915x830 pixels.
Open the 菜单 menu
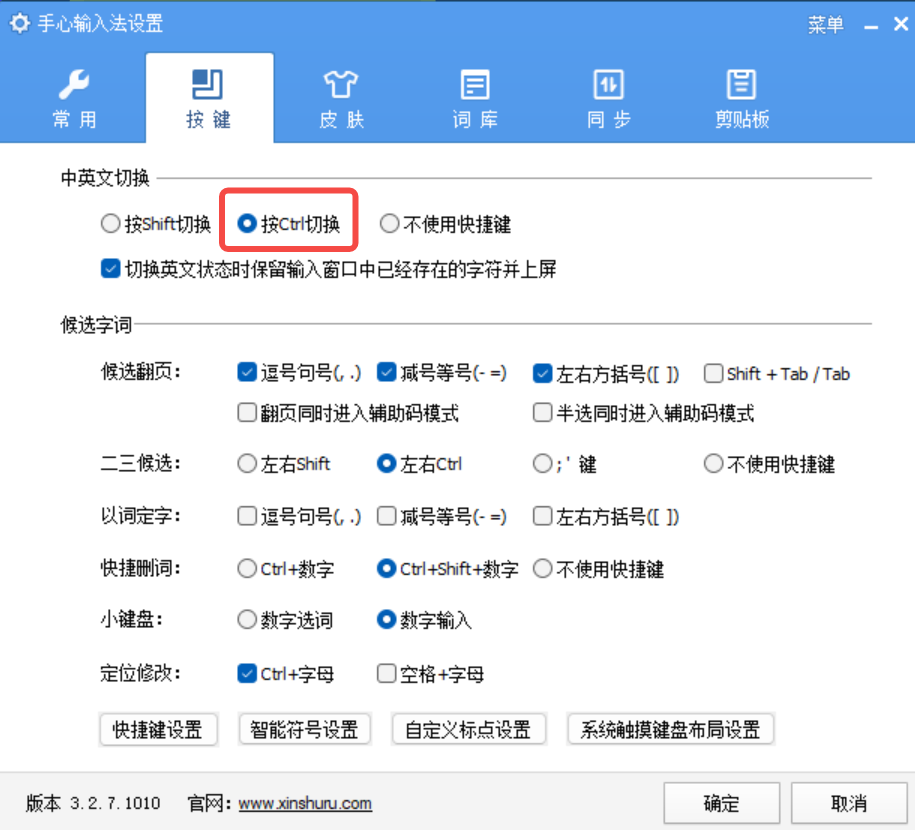coord(826,25)
